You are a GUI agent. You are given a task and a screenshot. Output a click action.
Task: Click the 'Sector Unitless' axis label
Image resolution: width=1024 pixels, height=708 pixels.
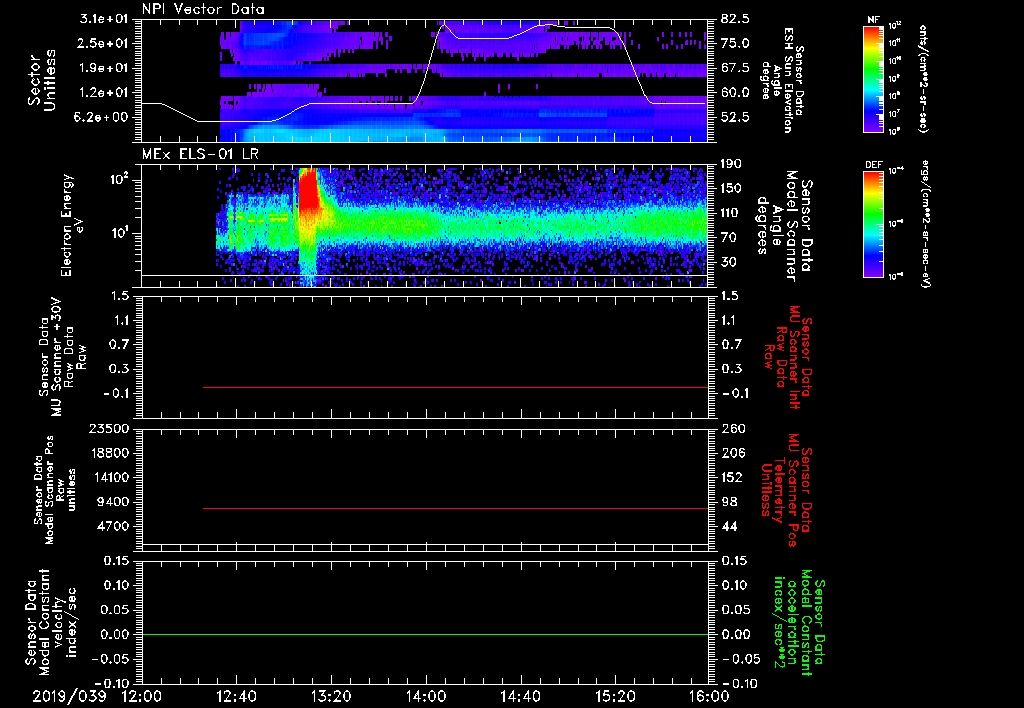(x=42, y=80)
